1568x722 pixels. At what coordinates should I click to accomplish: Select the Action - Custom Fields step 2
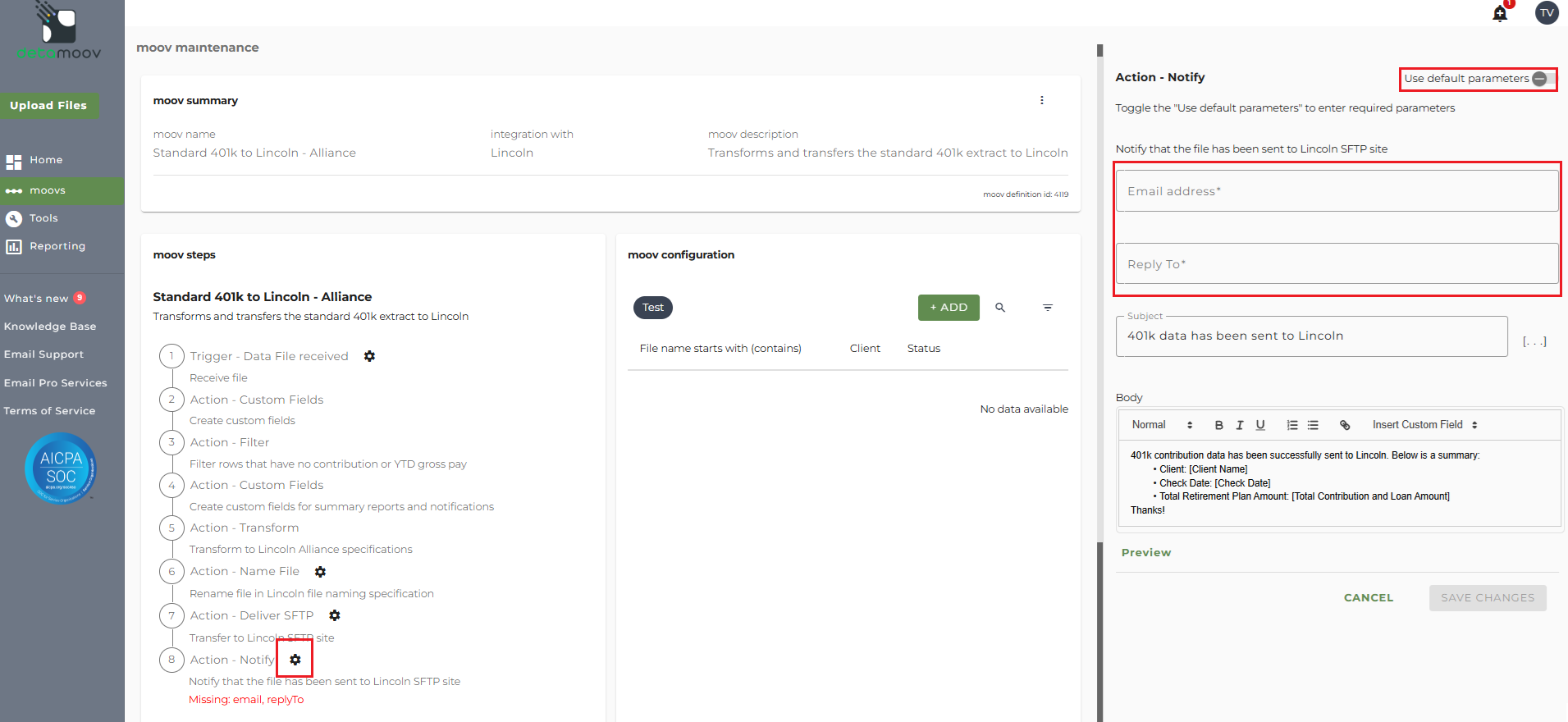[257, 400]
